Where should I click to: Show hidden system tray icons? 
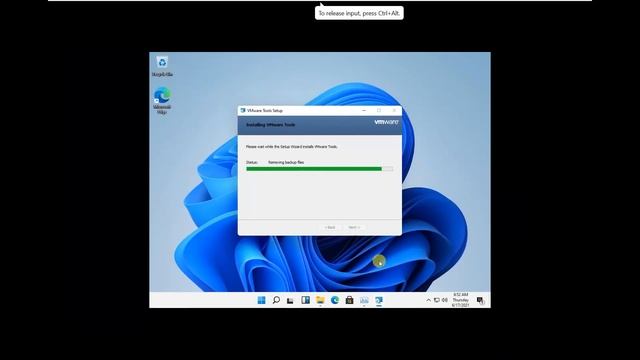tap(429, 300)
